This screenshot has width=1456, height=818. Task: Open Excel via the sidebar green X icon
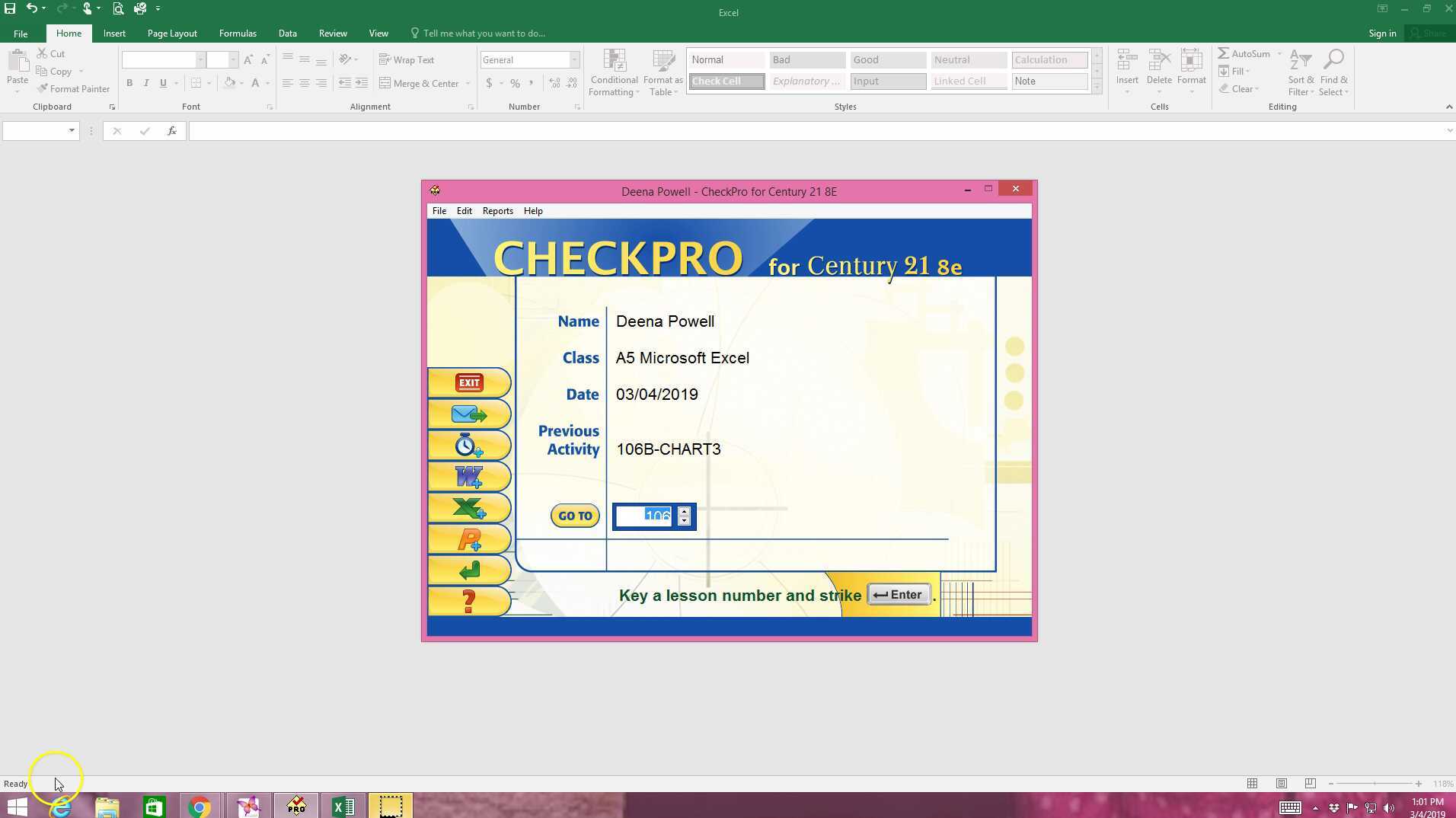pos(468,507)
